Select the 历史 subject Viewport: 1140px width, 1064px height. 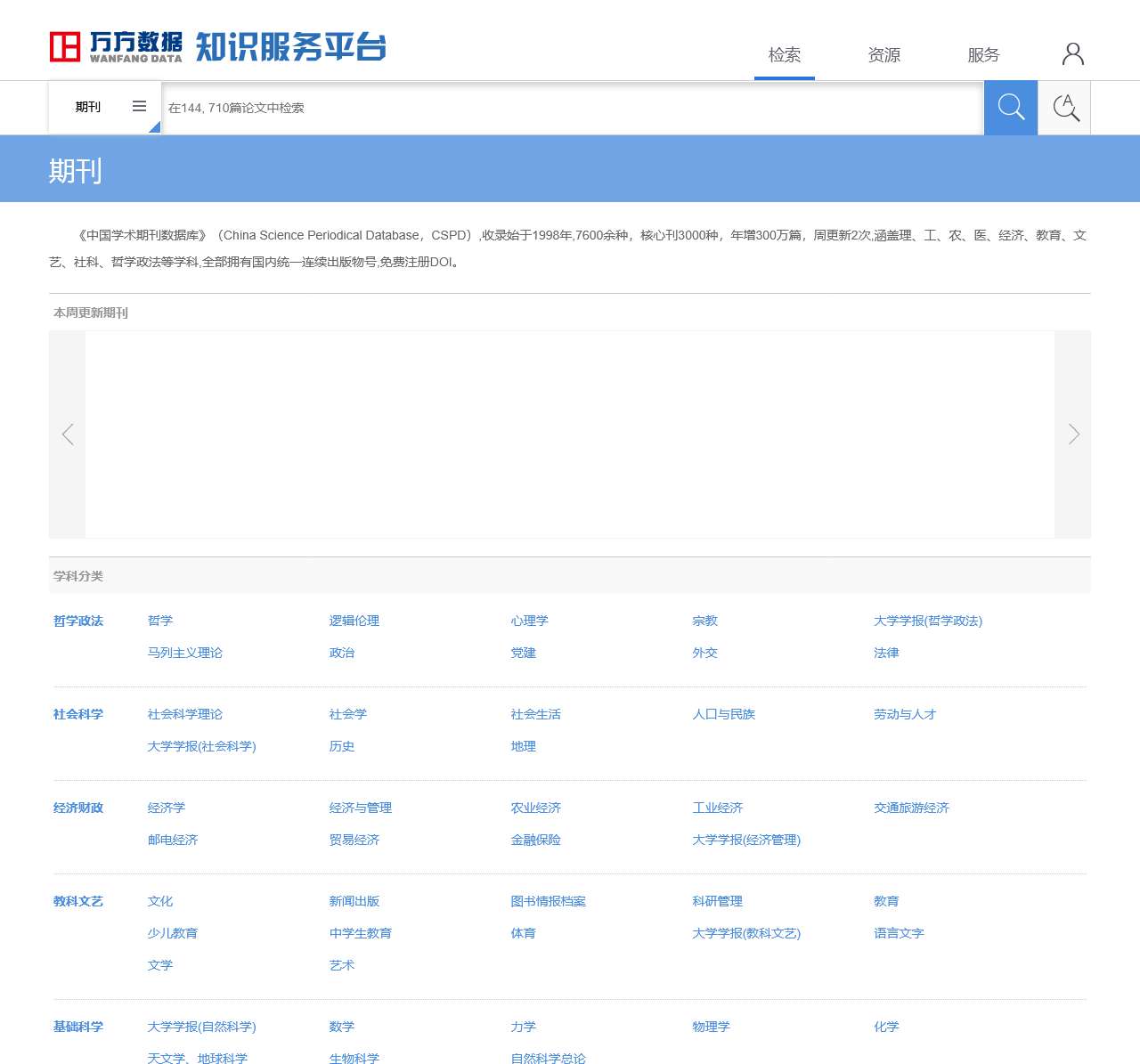(342, 747)
